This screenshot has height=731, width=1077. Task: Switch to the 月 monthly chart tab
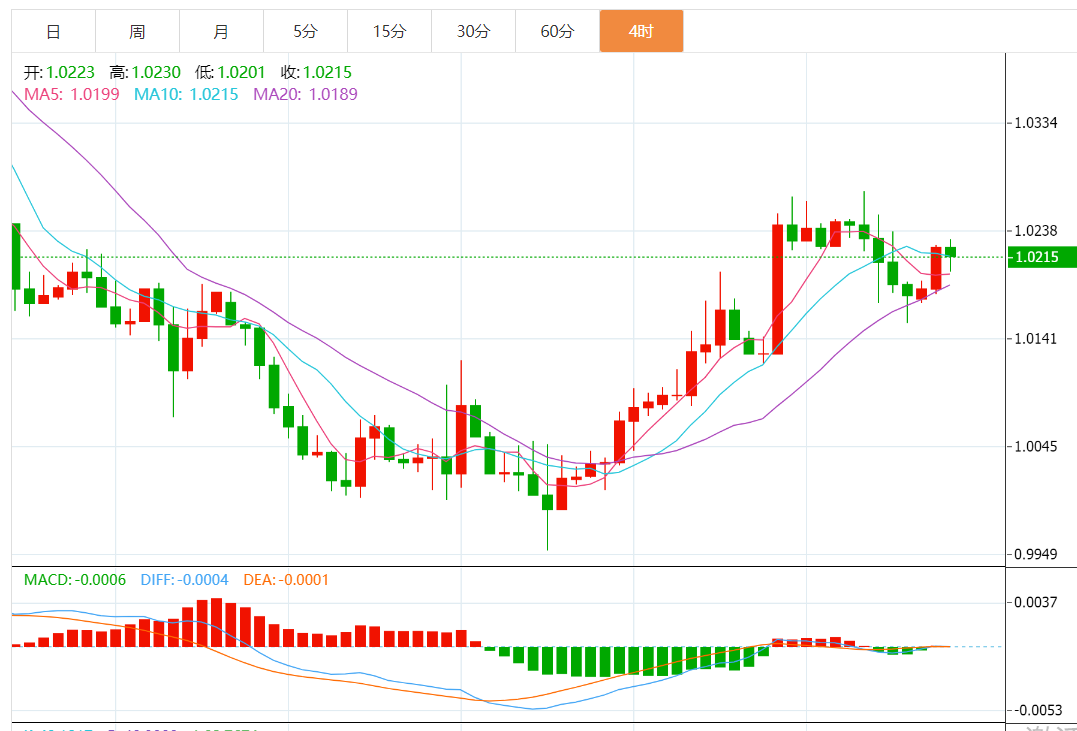click(x=221, y=31)
